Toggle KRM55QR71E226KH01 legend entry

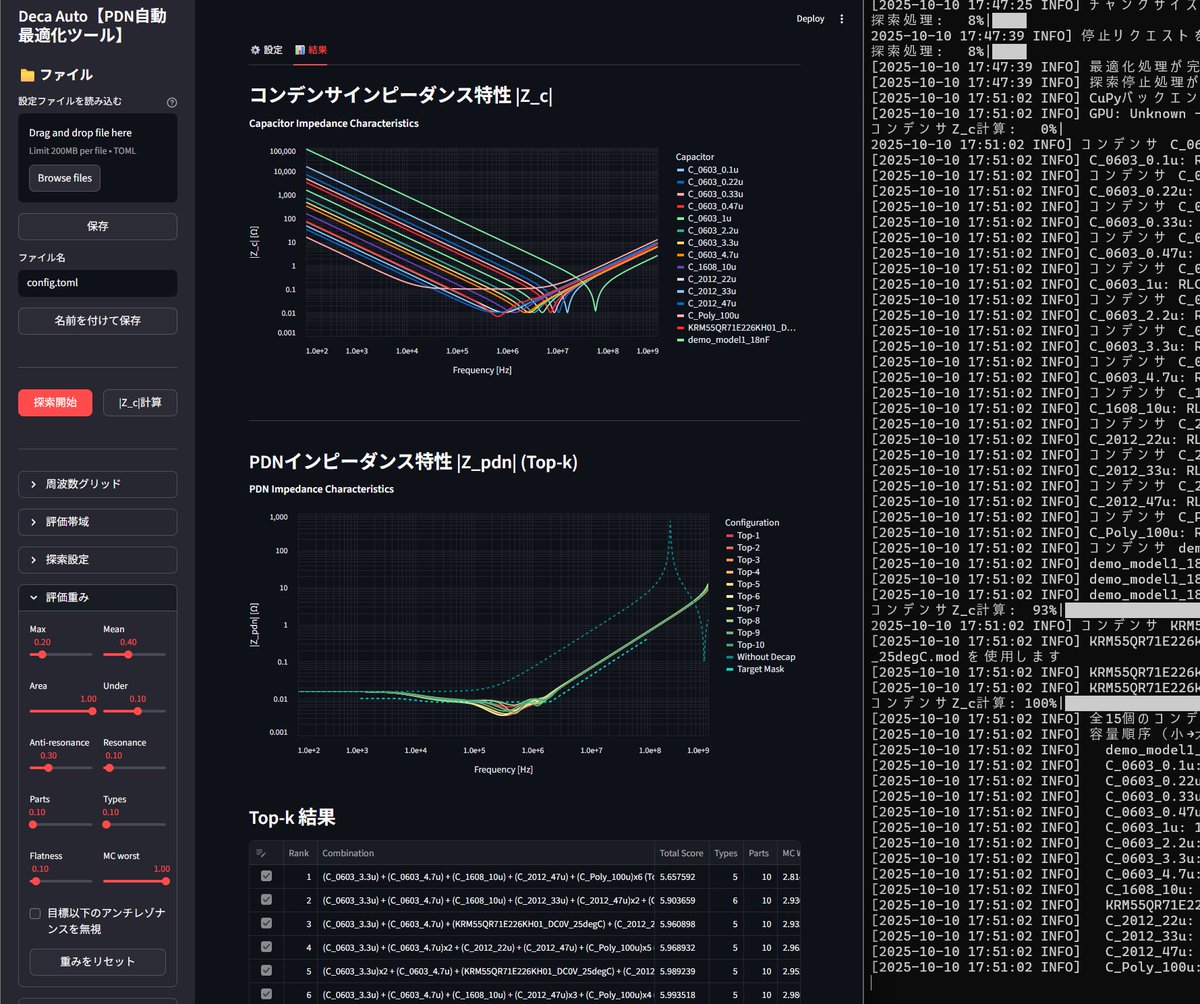click(x=736, y=327)
